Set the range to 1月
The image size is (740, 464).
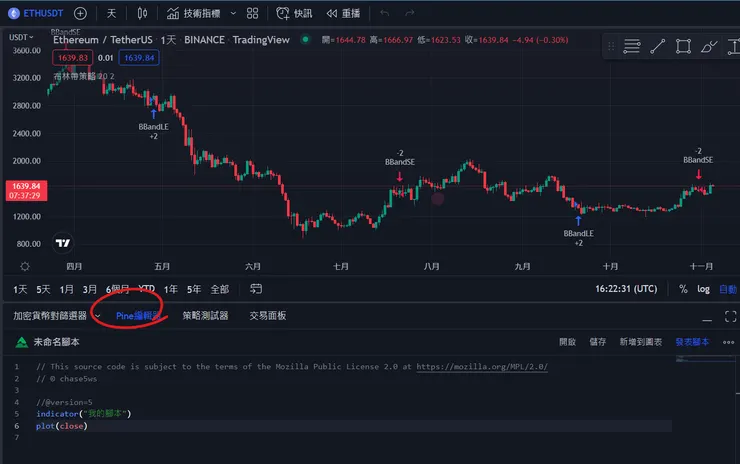point(67,289)
